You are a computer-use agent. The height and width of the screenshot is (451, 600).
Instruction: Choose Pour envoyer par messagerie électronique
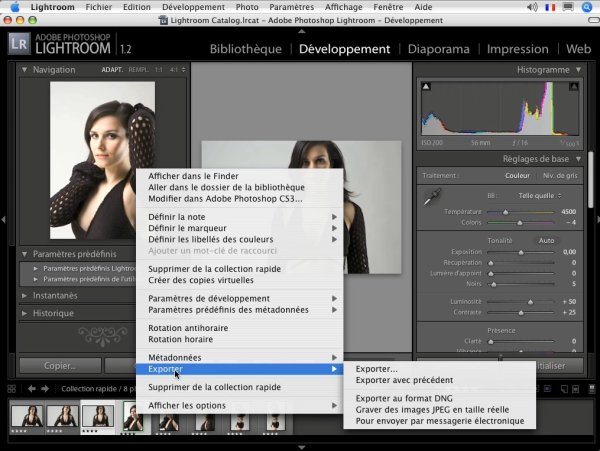point(440,421)
